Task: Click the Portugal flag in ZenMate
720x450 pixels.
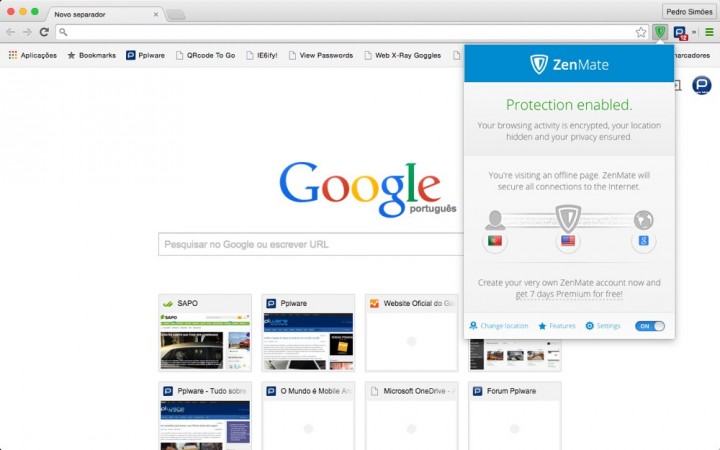Action: pos(495,241)
